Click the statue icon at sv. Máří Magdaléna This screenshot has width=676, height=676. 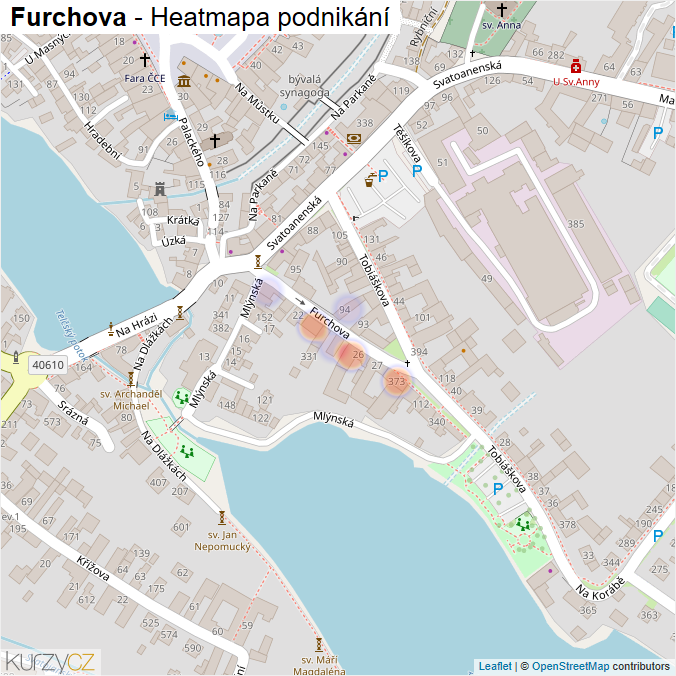click(319, 645)
